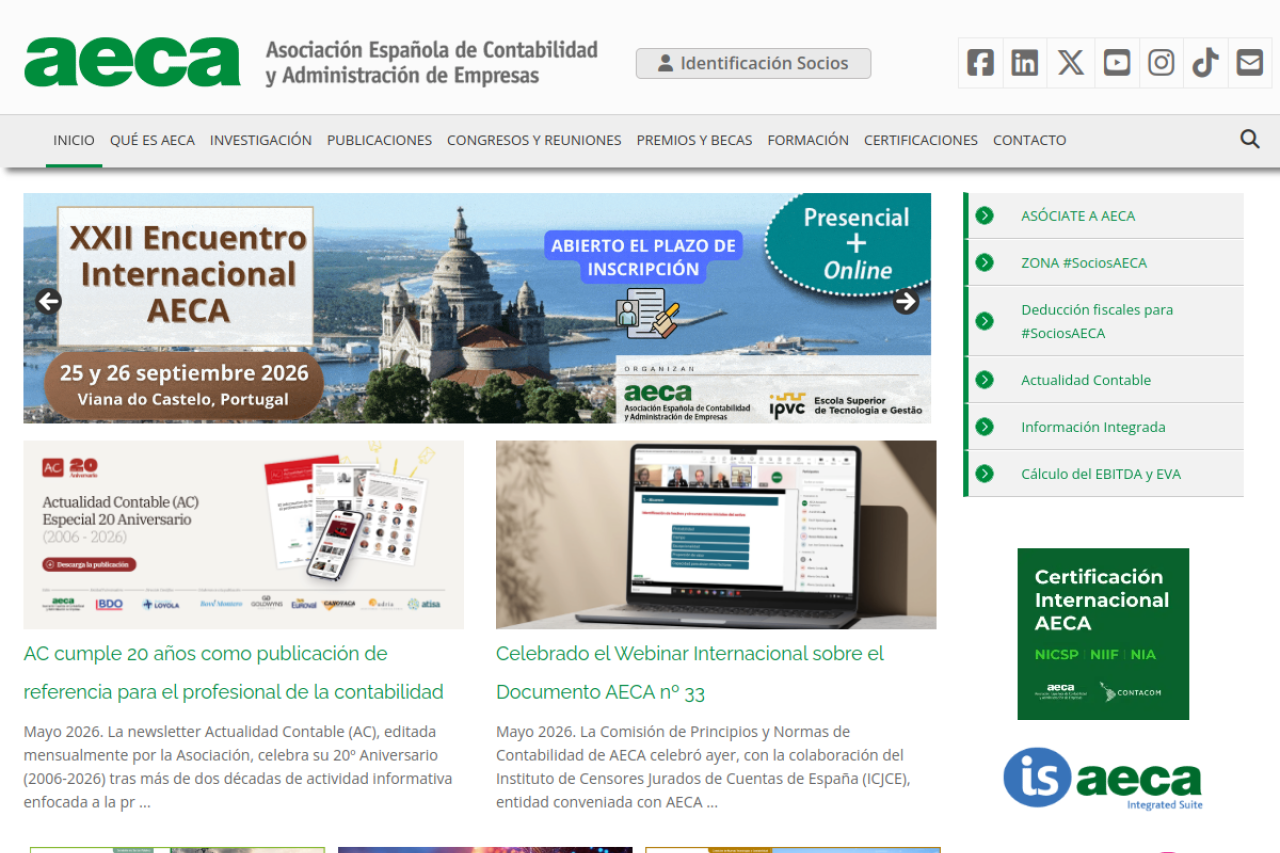This screenshot has width=1280, height=853.
Task: Follow the ZONA #SociosAECA link
Action: coord(1084,263)
